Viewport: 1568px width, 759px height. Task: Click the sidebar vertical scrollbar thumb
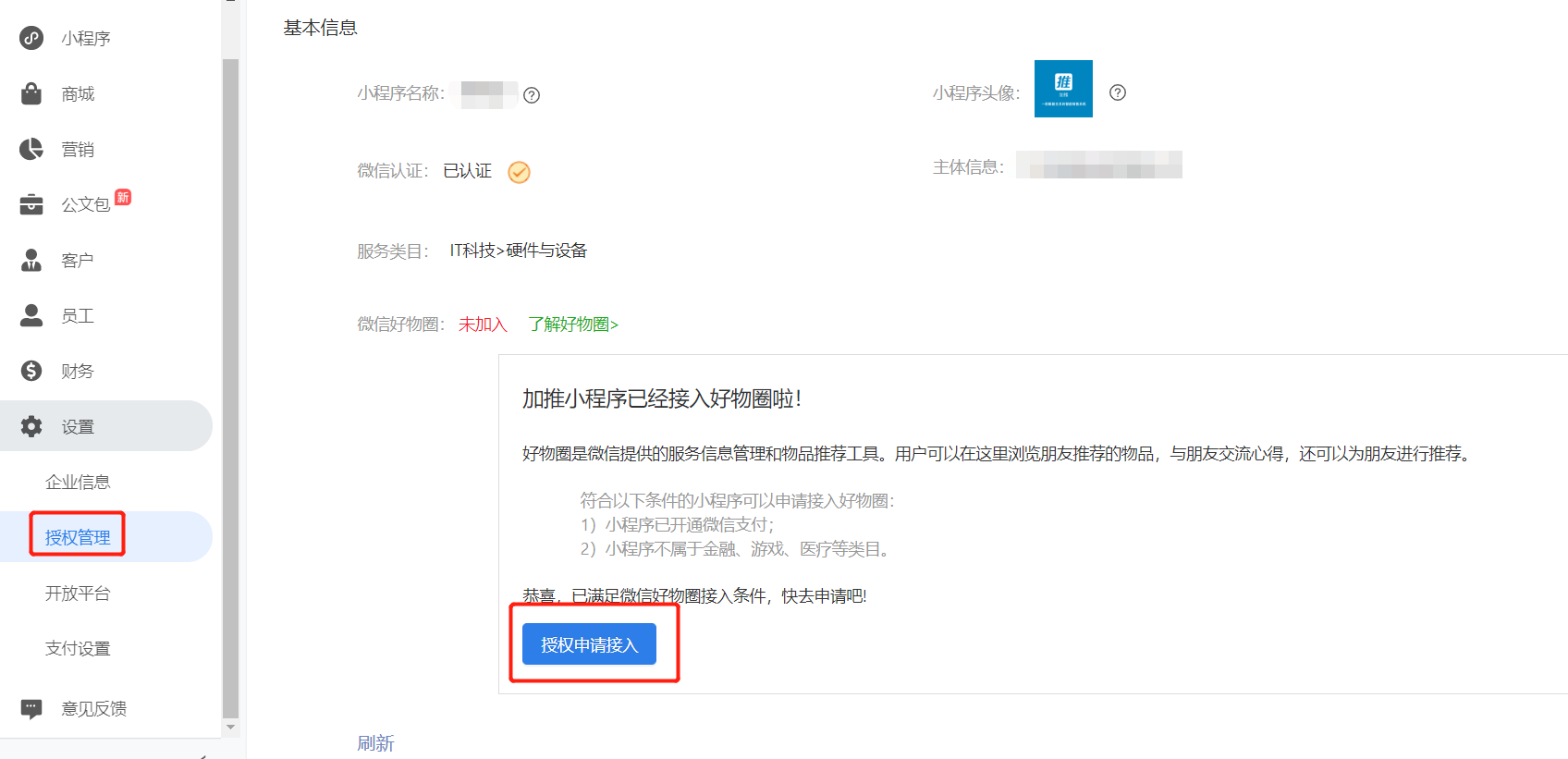click(x=230, y=388)
